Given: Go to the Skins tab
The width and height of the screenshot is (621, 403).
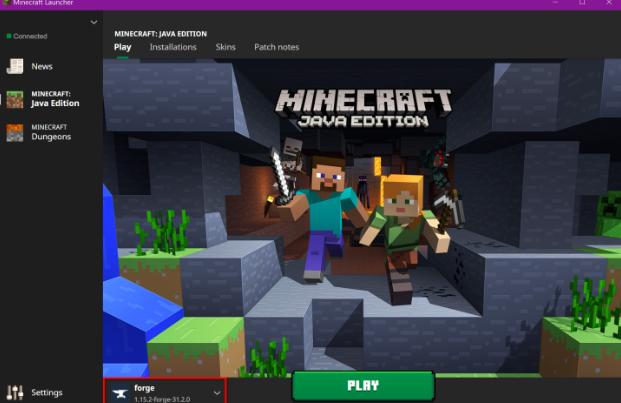Looking at the screenshot, I should 225,47.
